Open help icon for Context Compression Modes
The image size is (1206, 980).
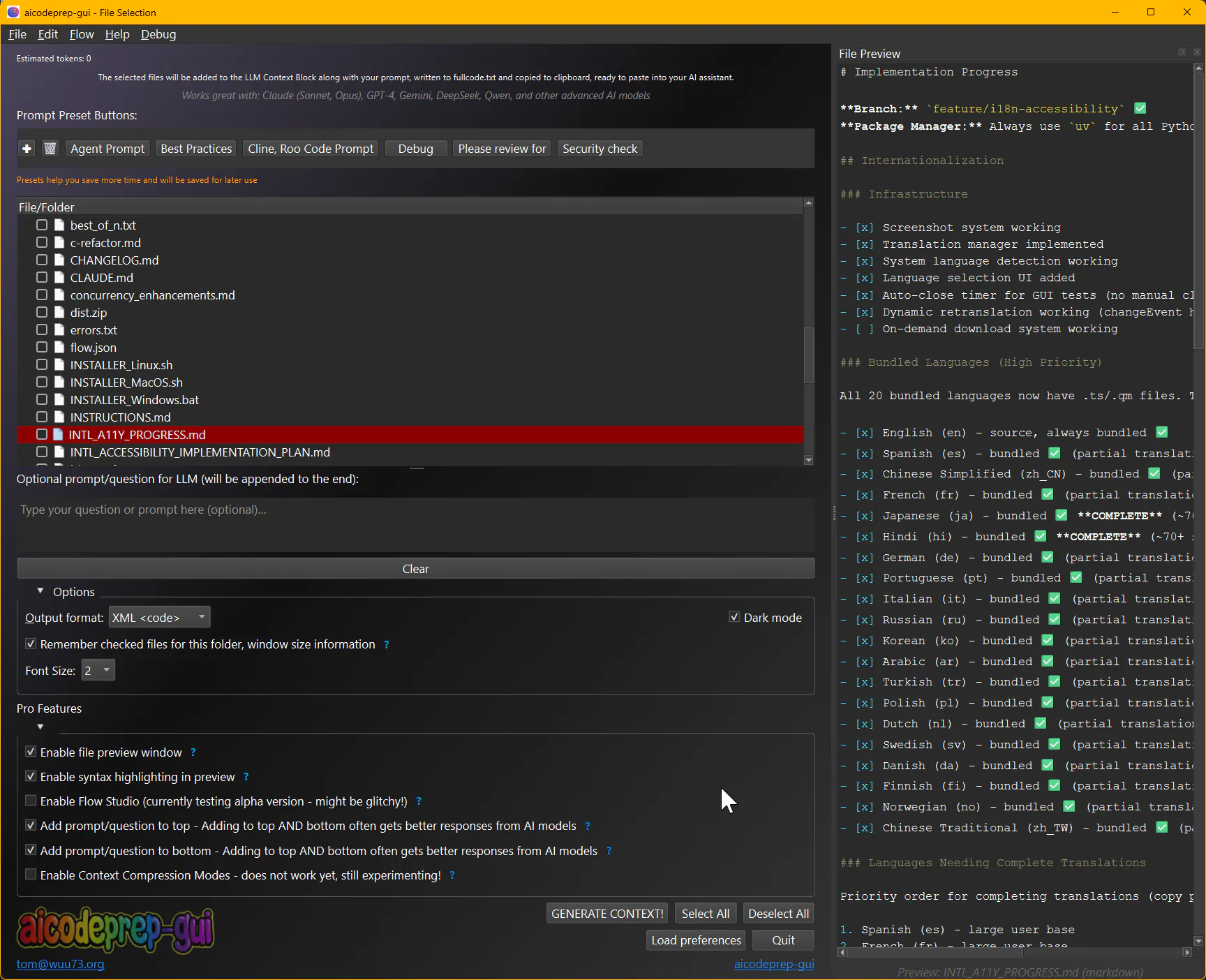(452, 875)
